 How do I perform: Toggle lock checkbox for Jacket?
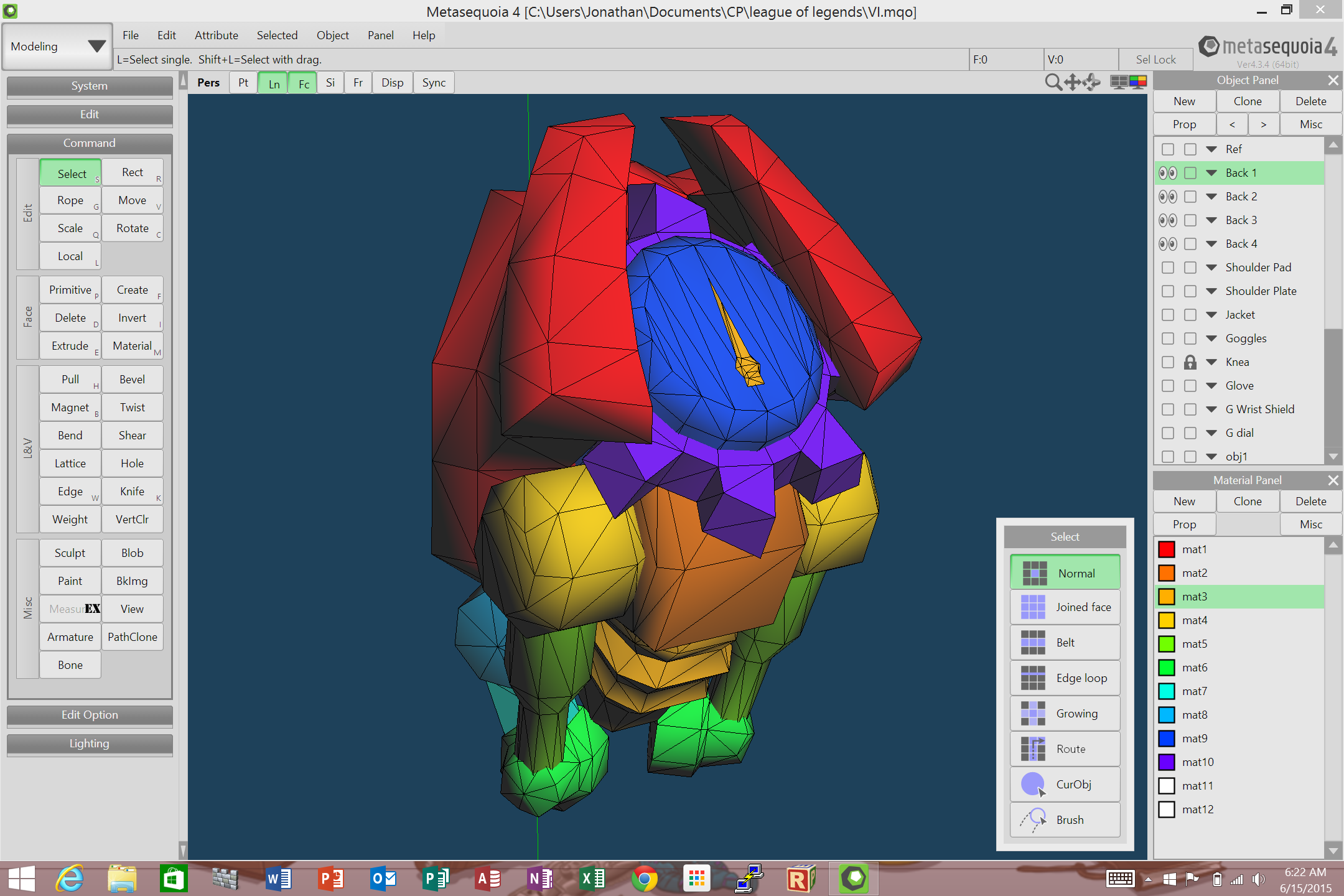click(x=1190, y=315)
